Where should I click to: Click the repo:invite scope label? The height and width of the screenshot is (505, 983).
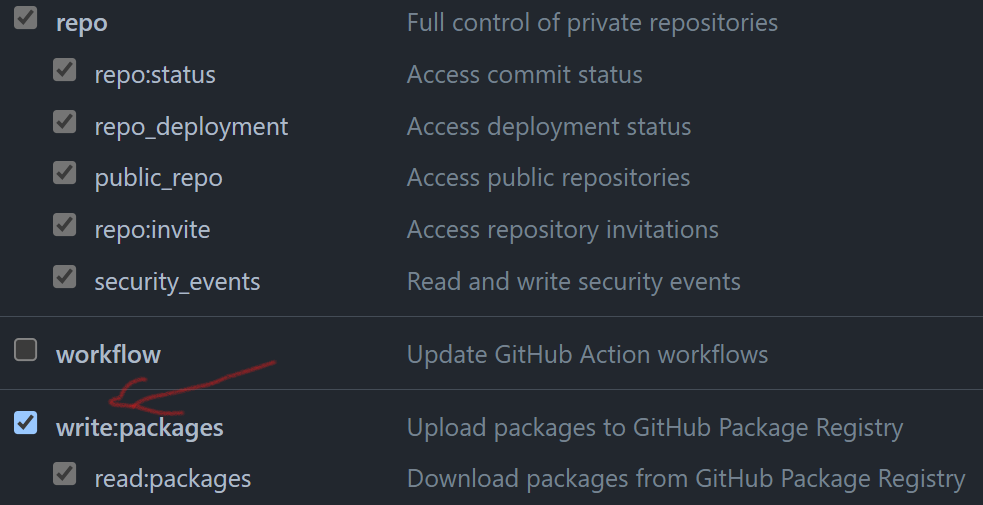point(152,230)
